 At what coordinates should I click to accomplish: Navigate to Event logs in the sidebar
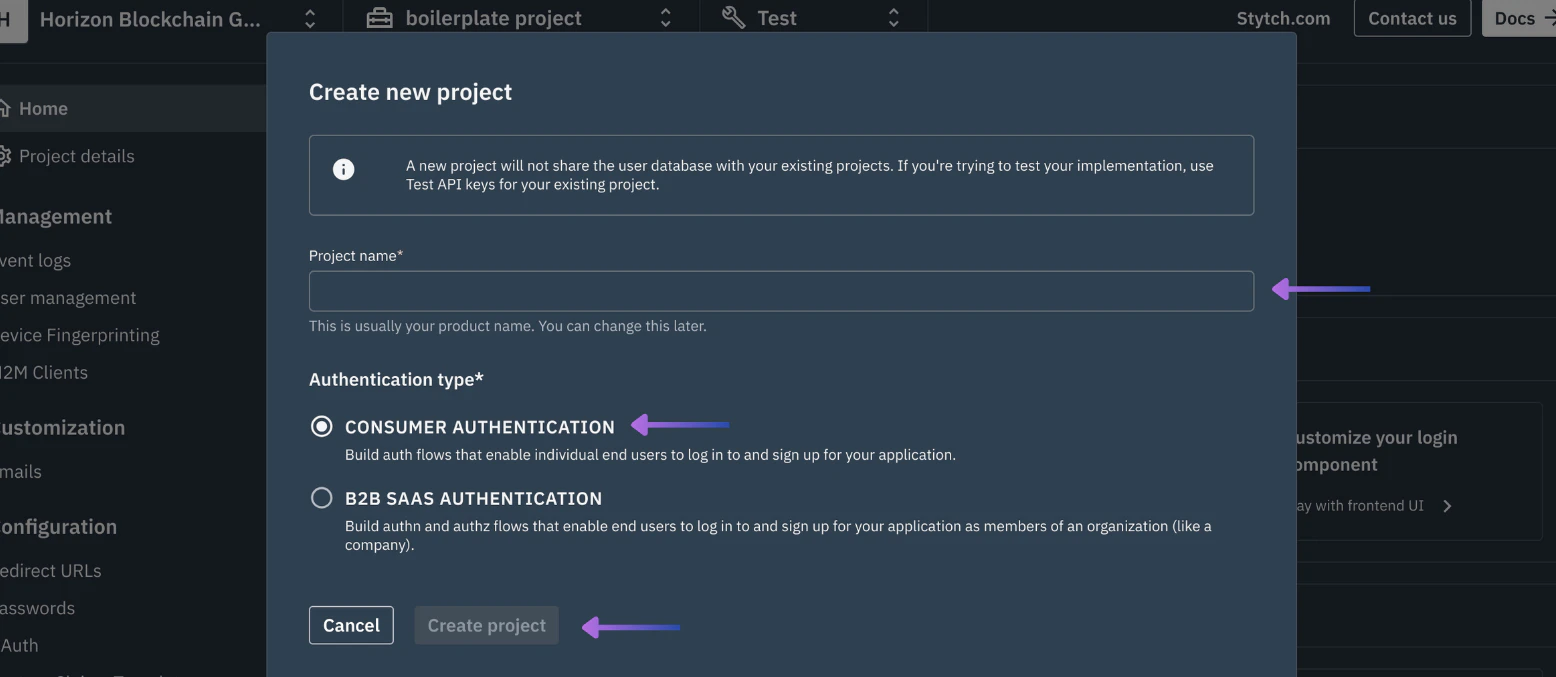point(35,260)
